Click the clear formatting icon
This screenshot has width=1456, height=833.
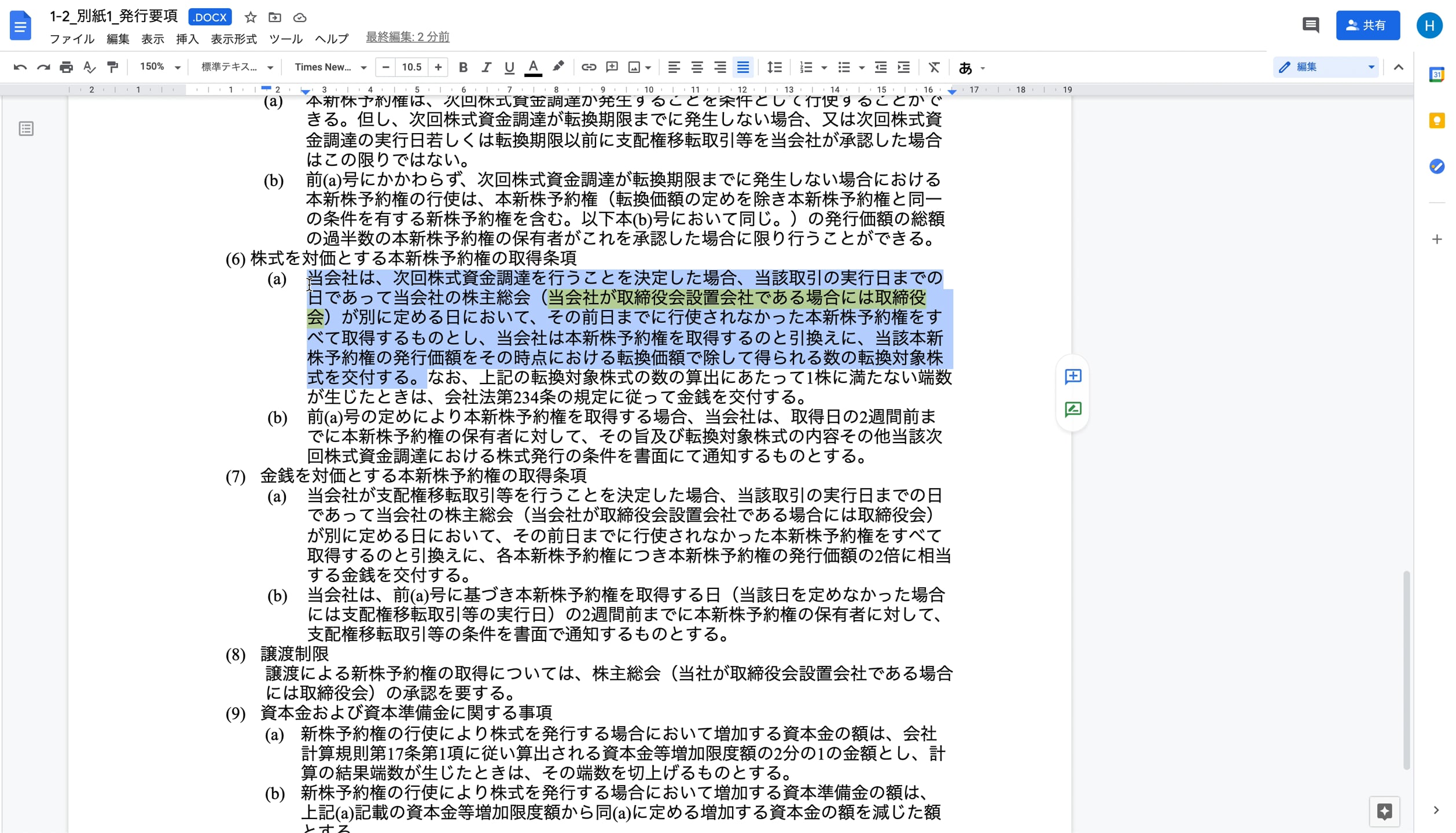(x=933, y=67)
